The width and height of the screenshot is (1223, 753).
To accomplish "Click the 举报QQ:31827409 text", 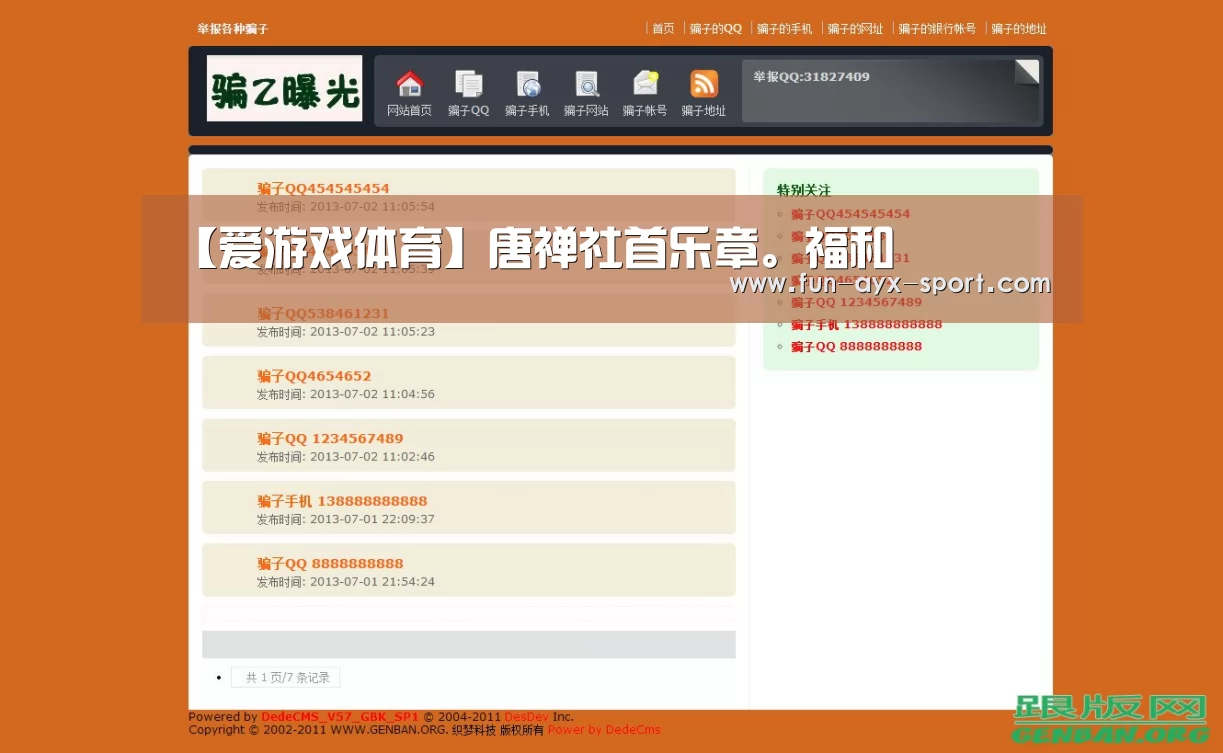I will pyautogui.click(x=811, y=76).
